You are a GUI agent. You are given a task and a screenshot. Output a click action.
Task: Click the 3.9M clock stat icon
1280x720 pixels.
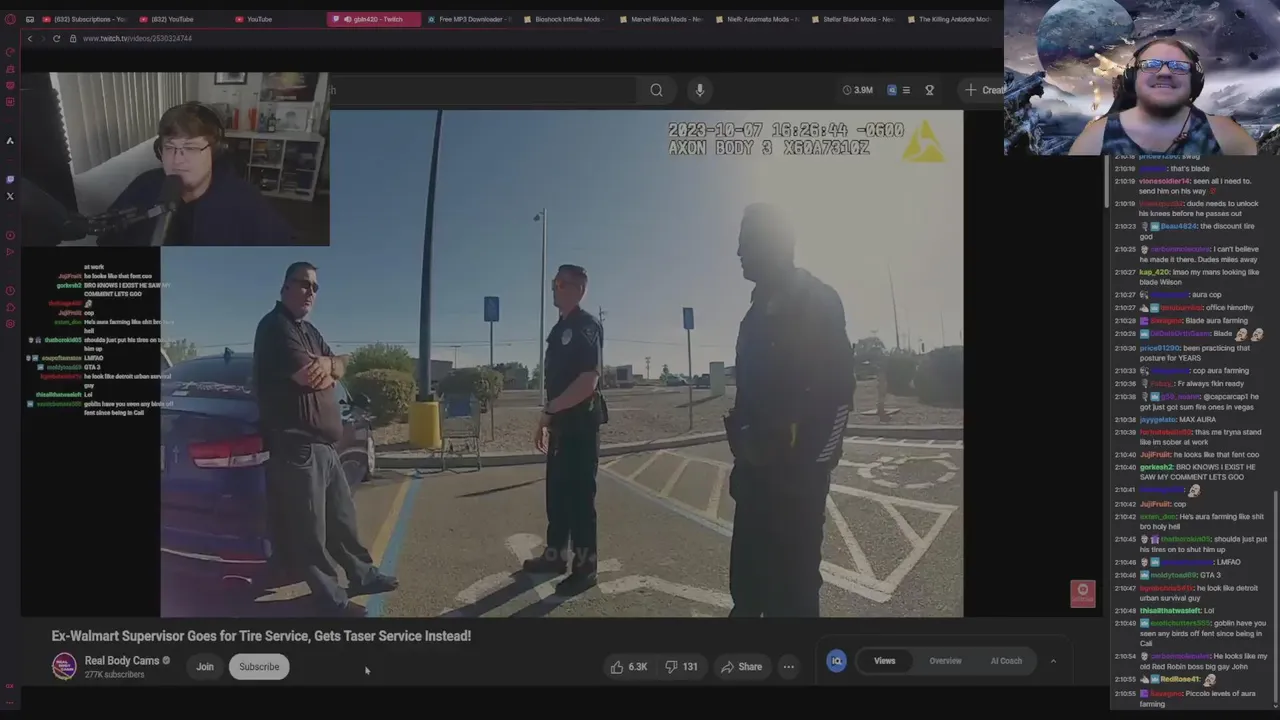pos(857,90)
